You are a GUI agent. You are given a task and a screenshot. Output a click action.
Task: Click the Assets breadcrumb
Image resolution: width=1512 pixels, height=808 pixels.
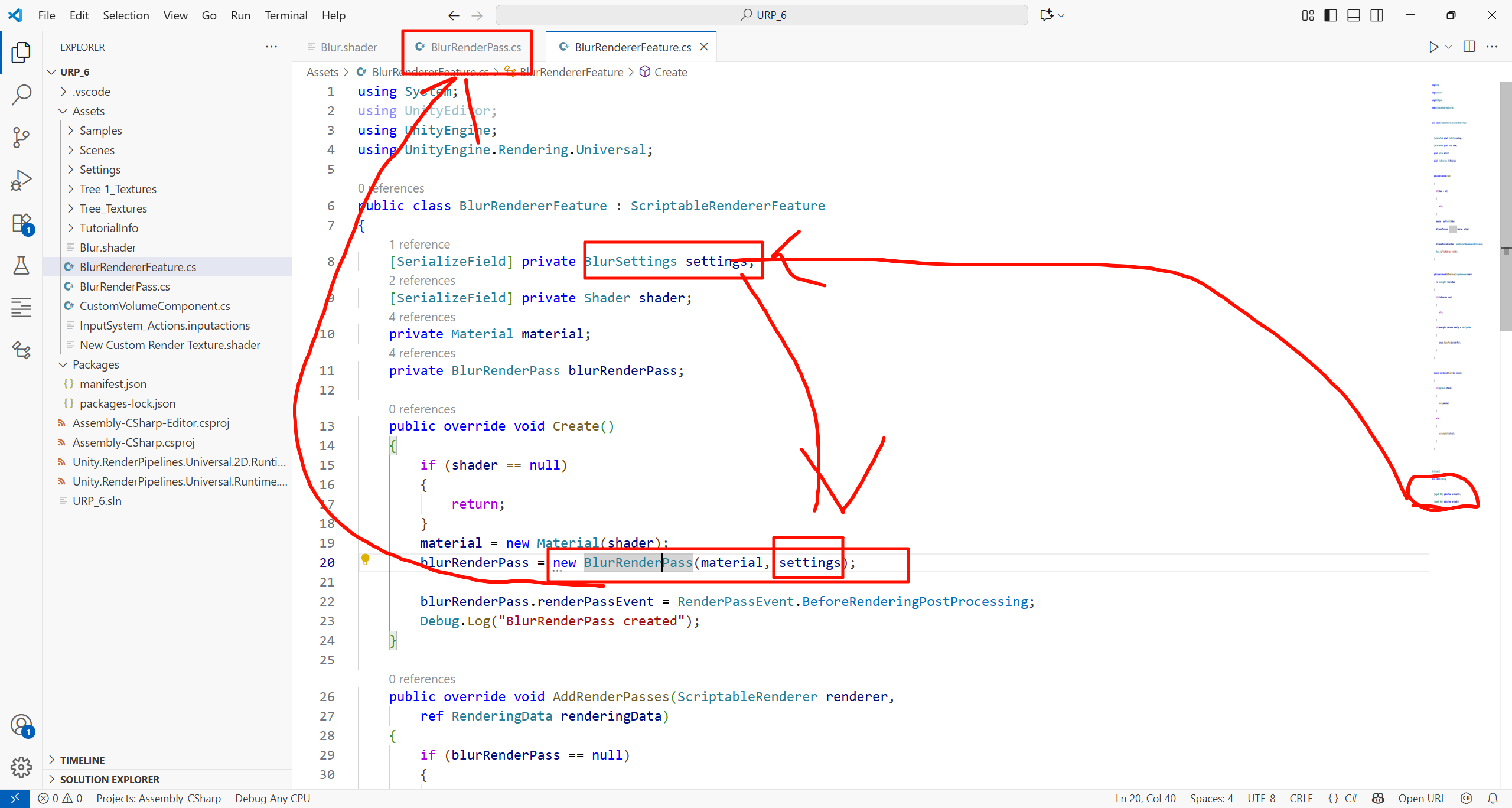point(322,72)
